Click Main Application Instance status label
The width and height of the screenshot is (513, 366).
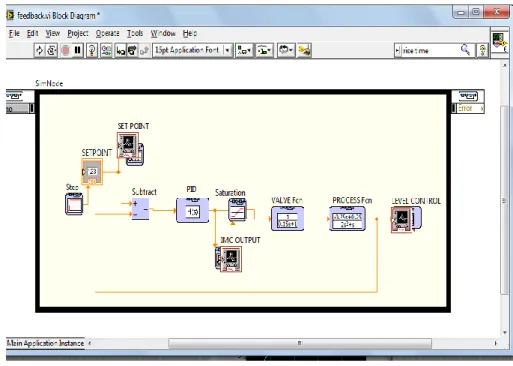pos(45,343)
